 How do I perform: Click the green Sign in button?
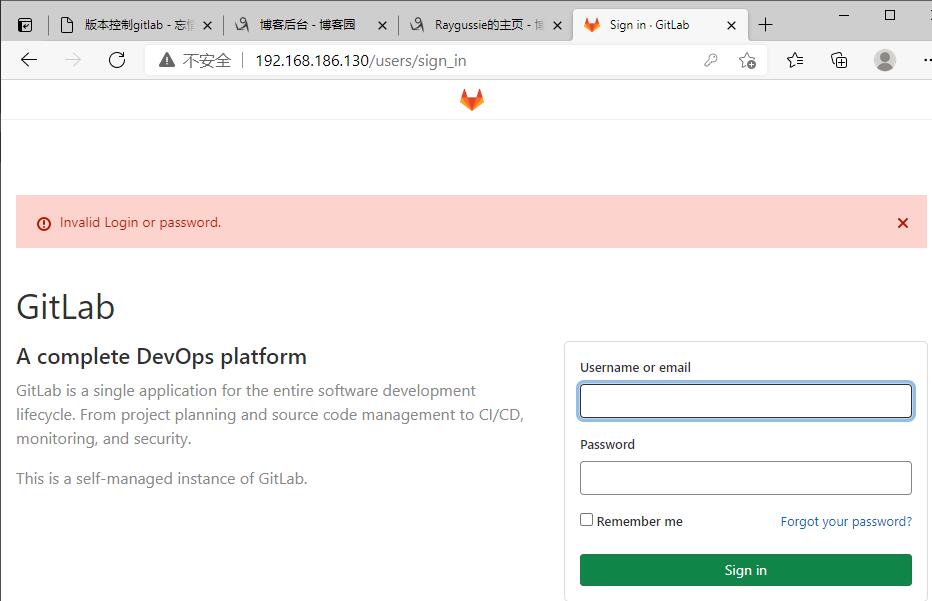[745, 570]
